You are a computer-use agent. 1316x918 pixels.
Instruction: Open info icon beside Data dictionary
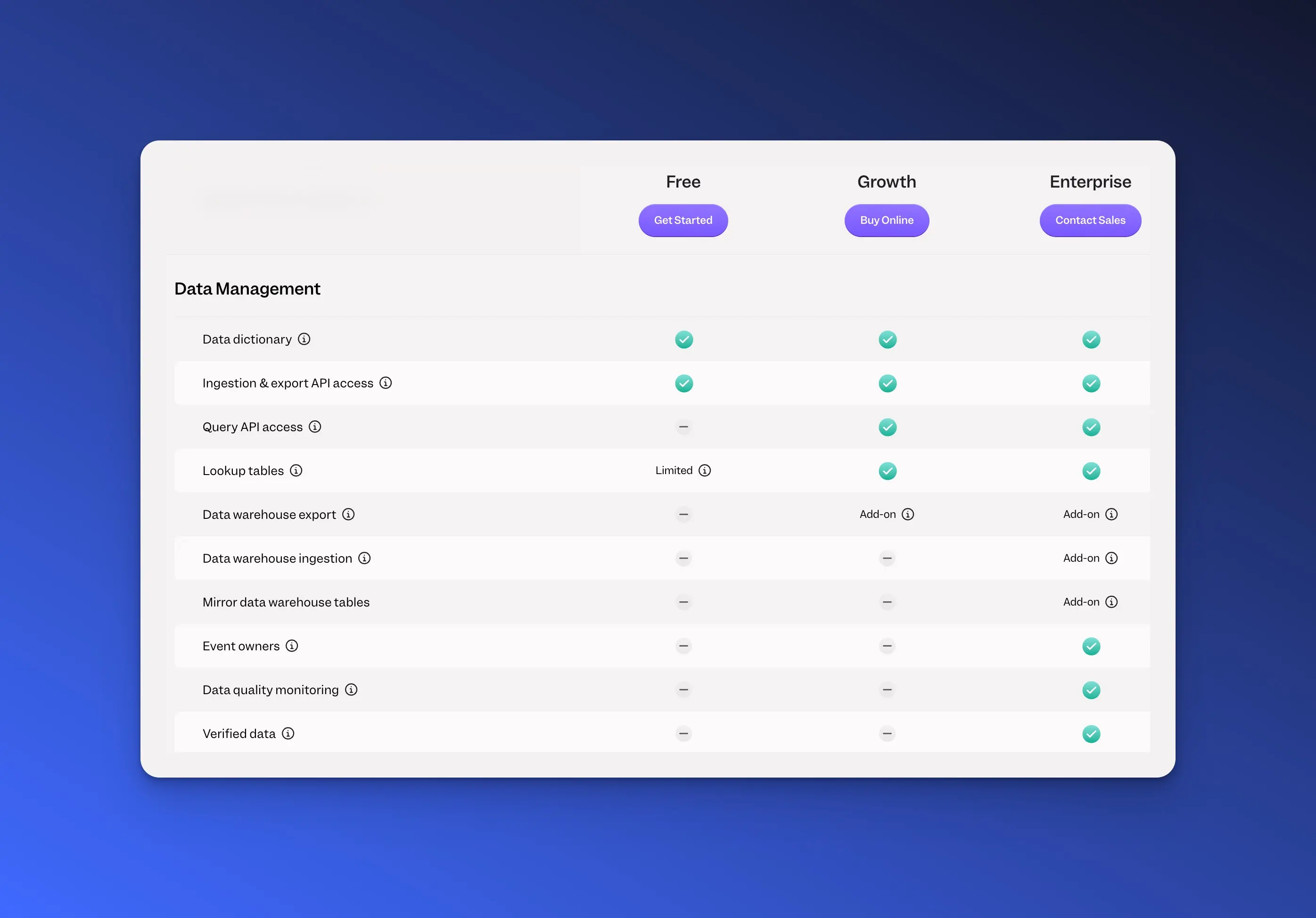click(x=304, y=339)
